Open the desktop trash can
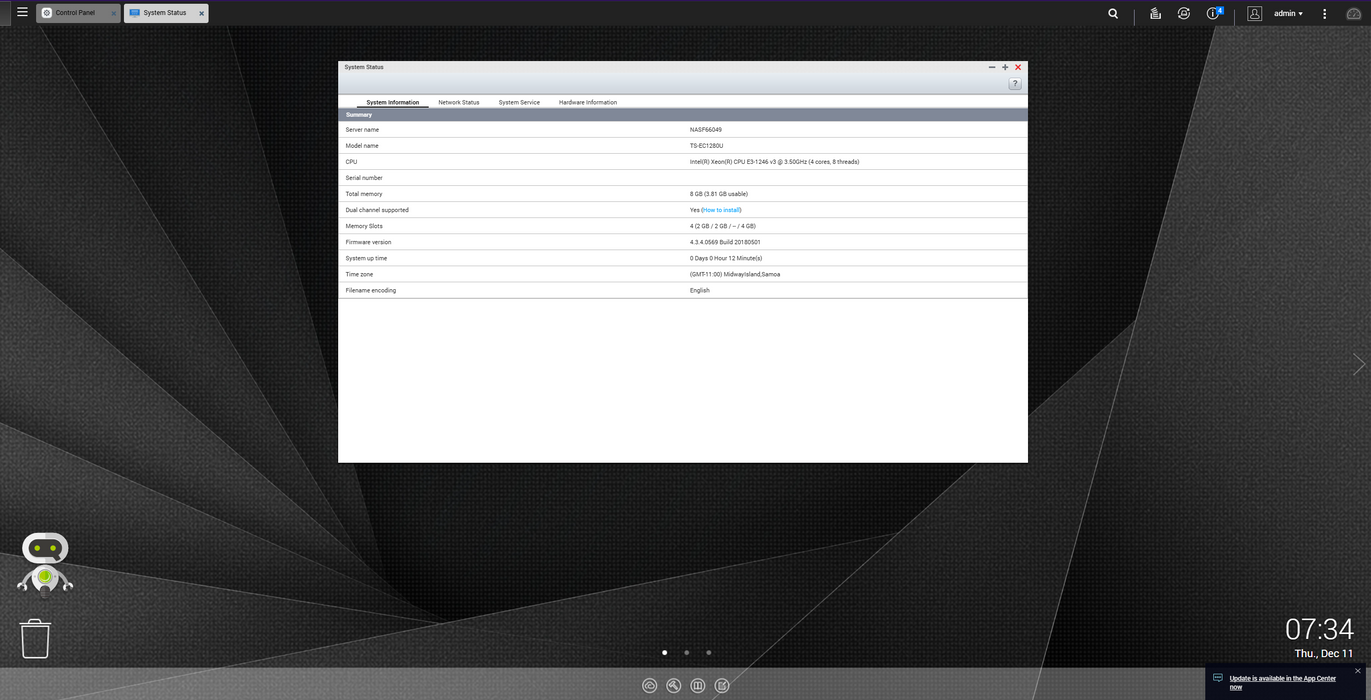The width and height of the screenshot is (1371, 700). point(35,638)
